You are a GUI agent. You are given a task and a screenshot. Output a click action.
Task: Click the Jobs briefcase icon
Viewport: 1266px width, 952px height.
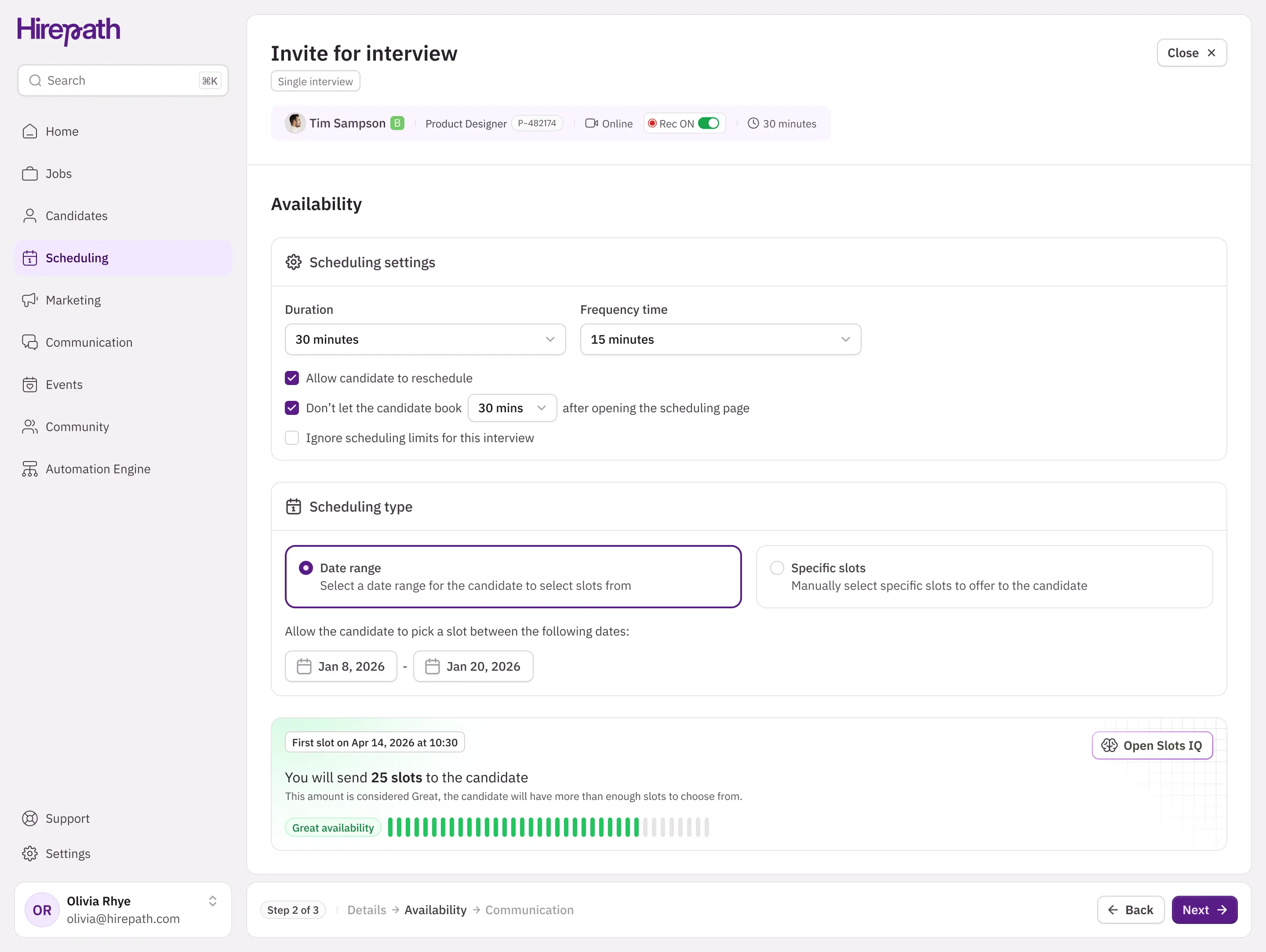(30, 174)
